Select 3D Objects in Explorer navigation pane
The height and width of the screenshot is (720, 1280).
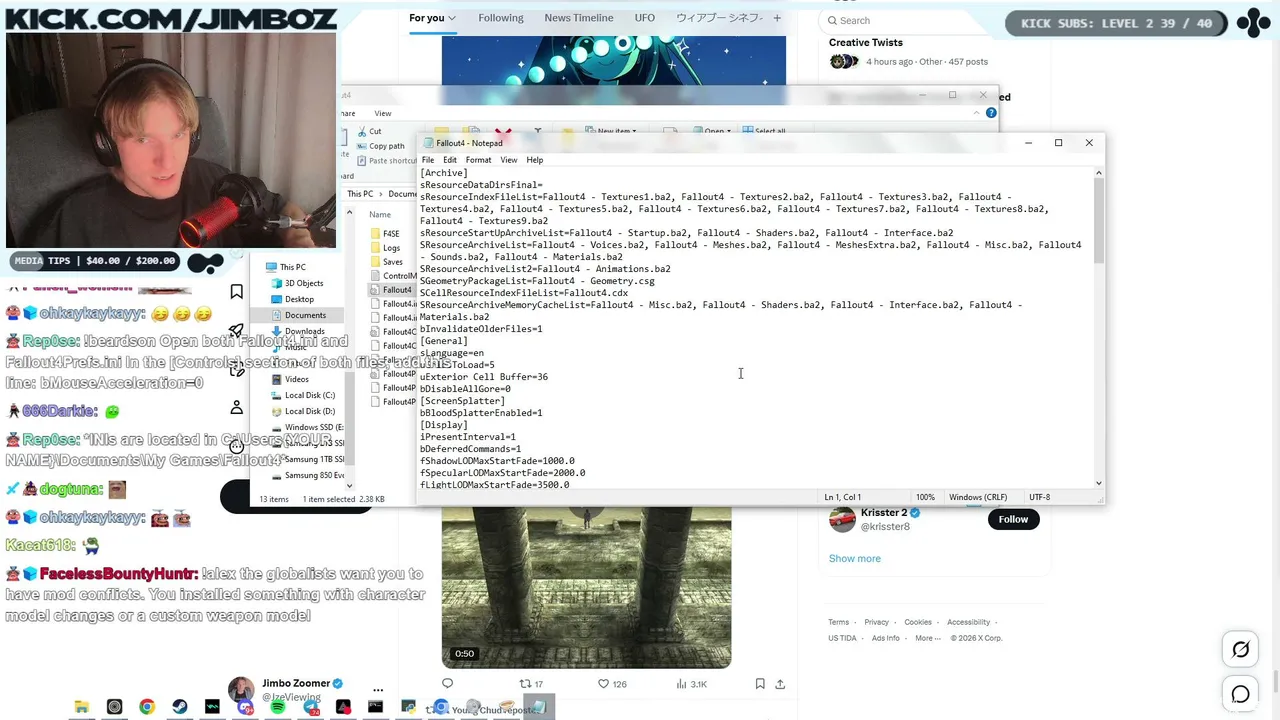pyautogui.click(x=304, y=283)
